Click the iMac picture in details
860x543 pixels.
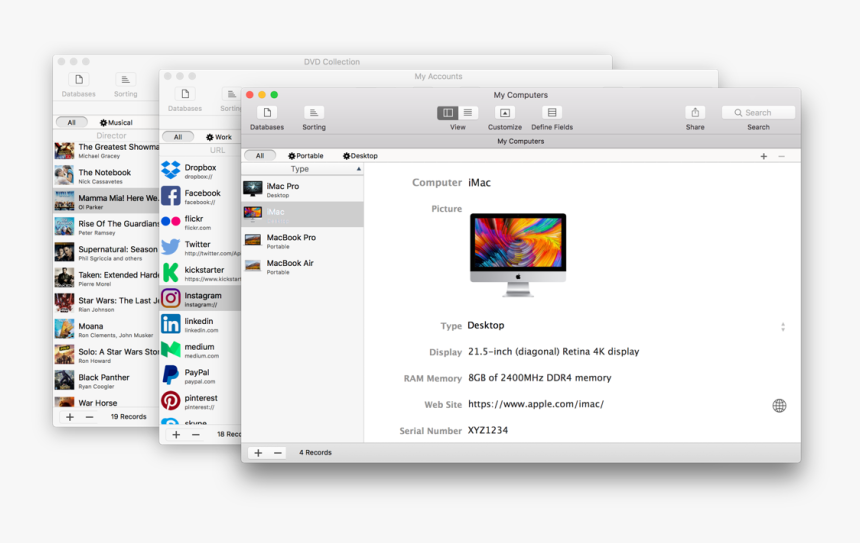(x=518, y=255)
